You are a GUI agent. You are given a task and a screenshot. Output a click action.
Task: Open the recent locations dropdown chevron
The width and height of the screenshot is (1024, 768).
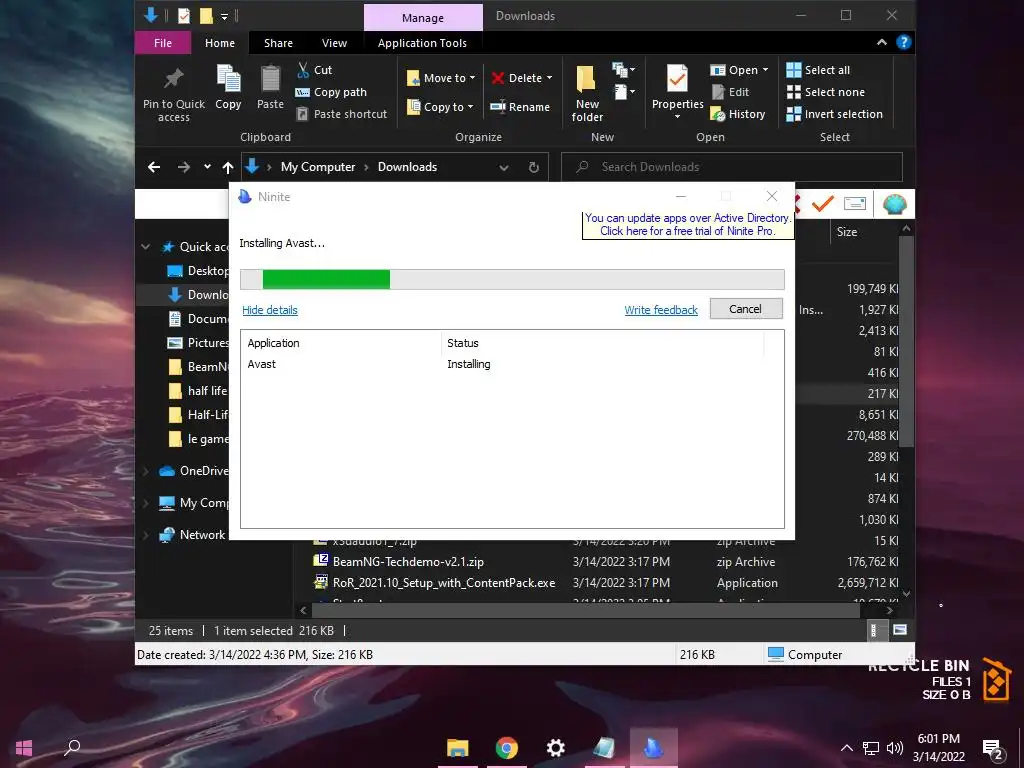point(207,167)
